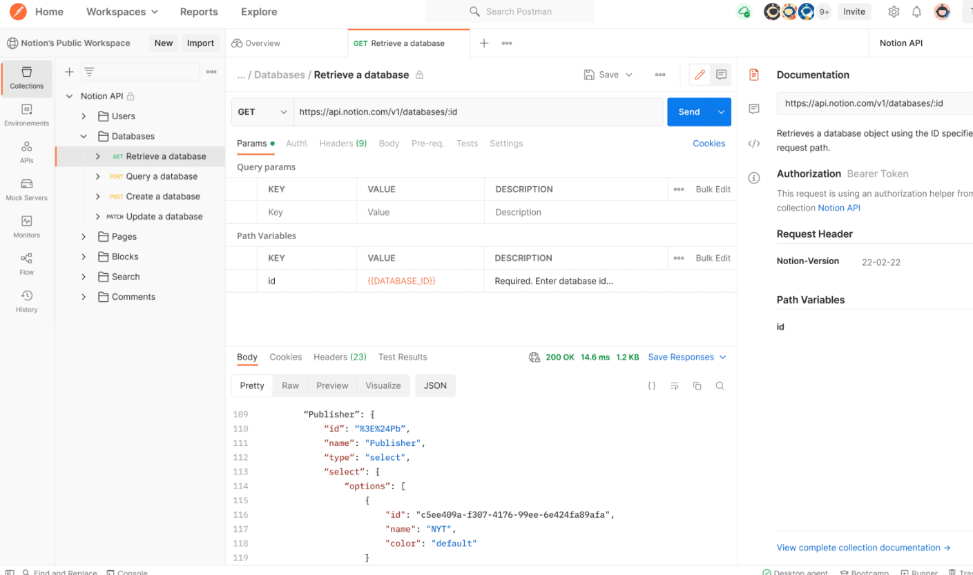Screen dimensions: 973x575
Task: Open the Cookies link
Action: point(709,143)
